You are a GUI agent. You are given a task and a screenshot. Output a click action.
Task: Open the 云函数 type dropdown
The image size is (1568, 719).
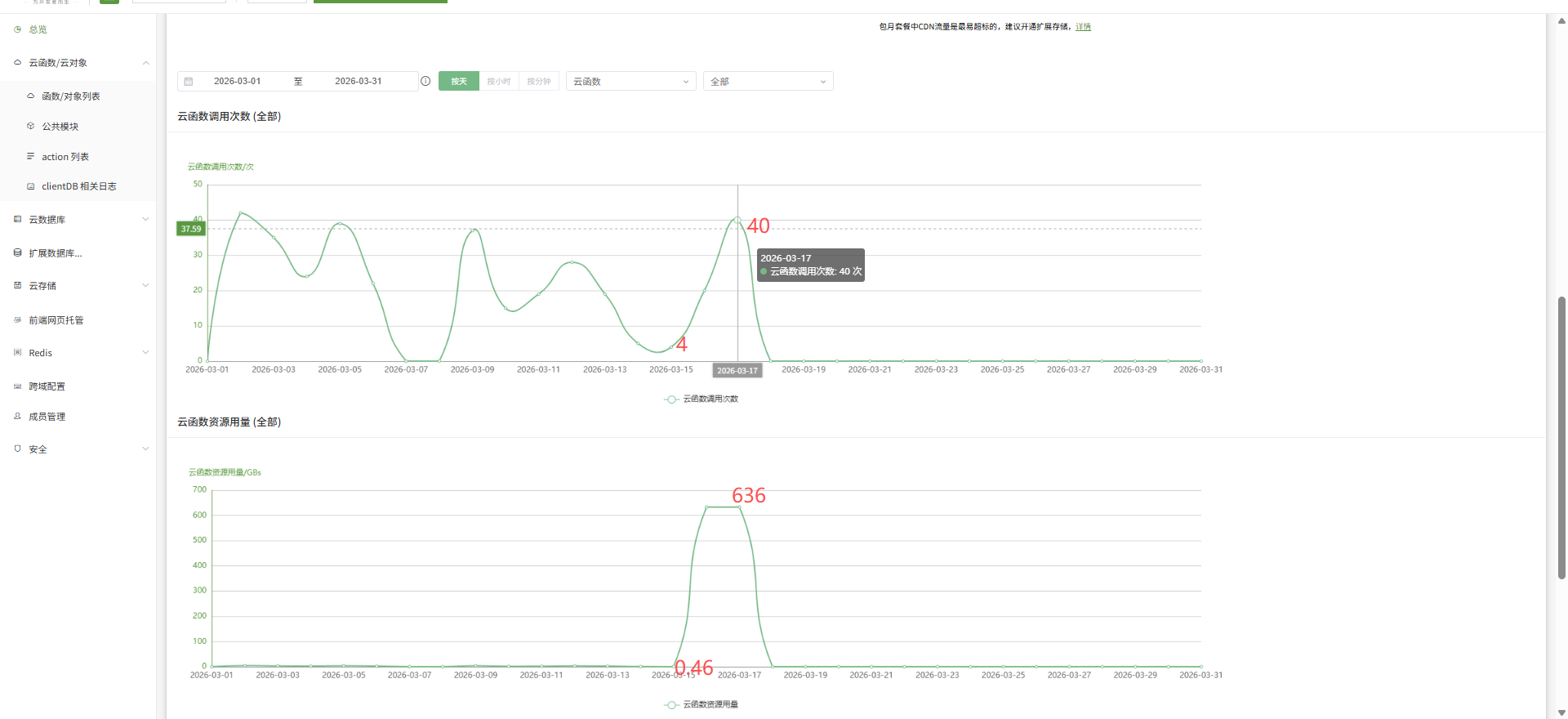(630, 82)
